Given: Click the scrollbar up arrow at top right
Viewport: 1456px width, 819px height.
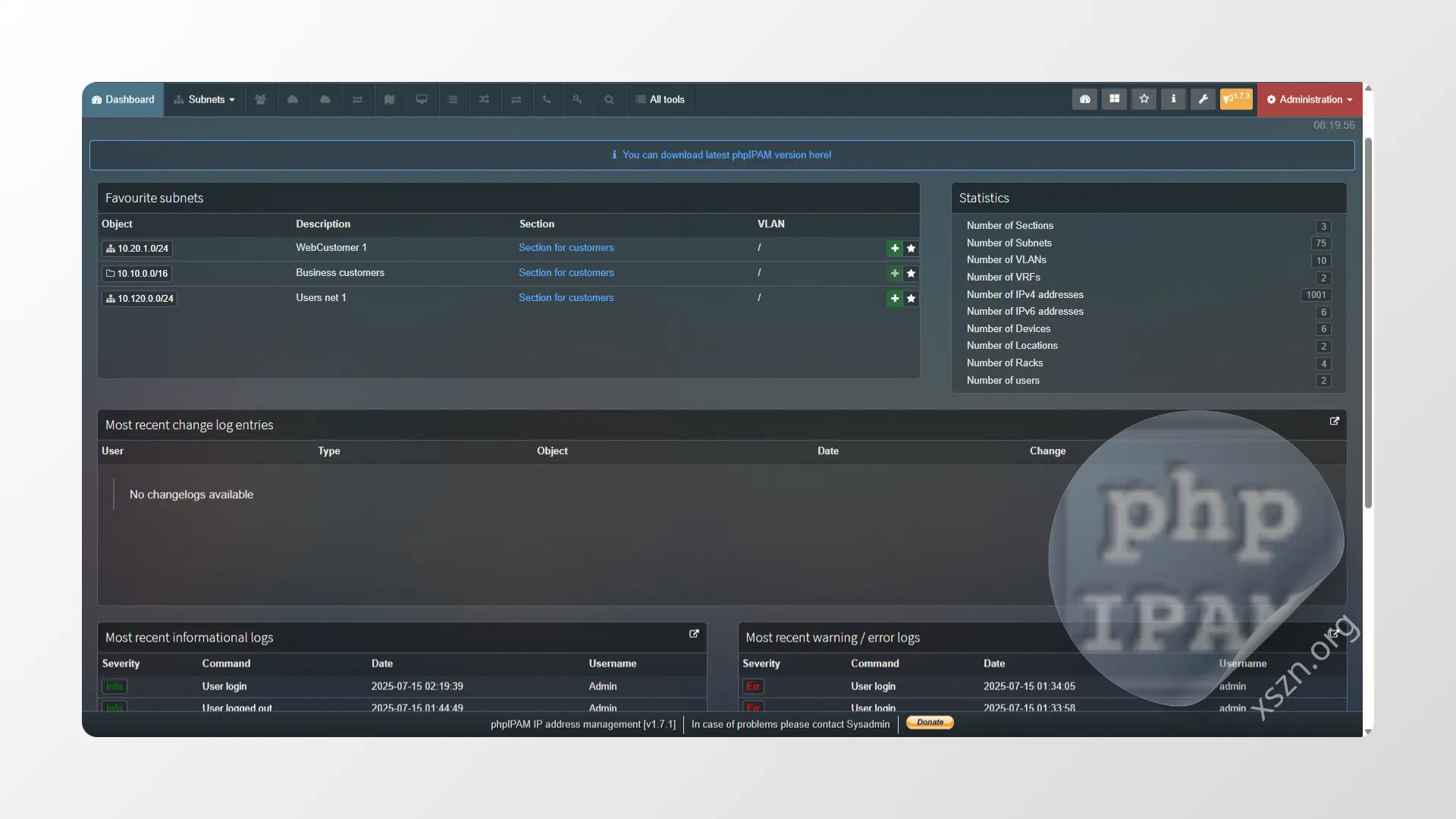Looking at the screenshot, I should tap(1368, 89).
